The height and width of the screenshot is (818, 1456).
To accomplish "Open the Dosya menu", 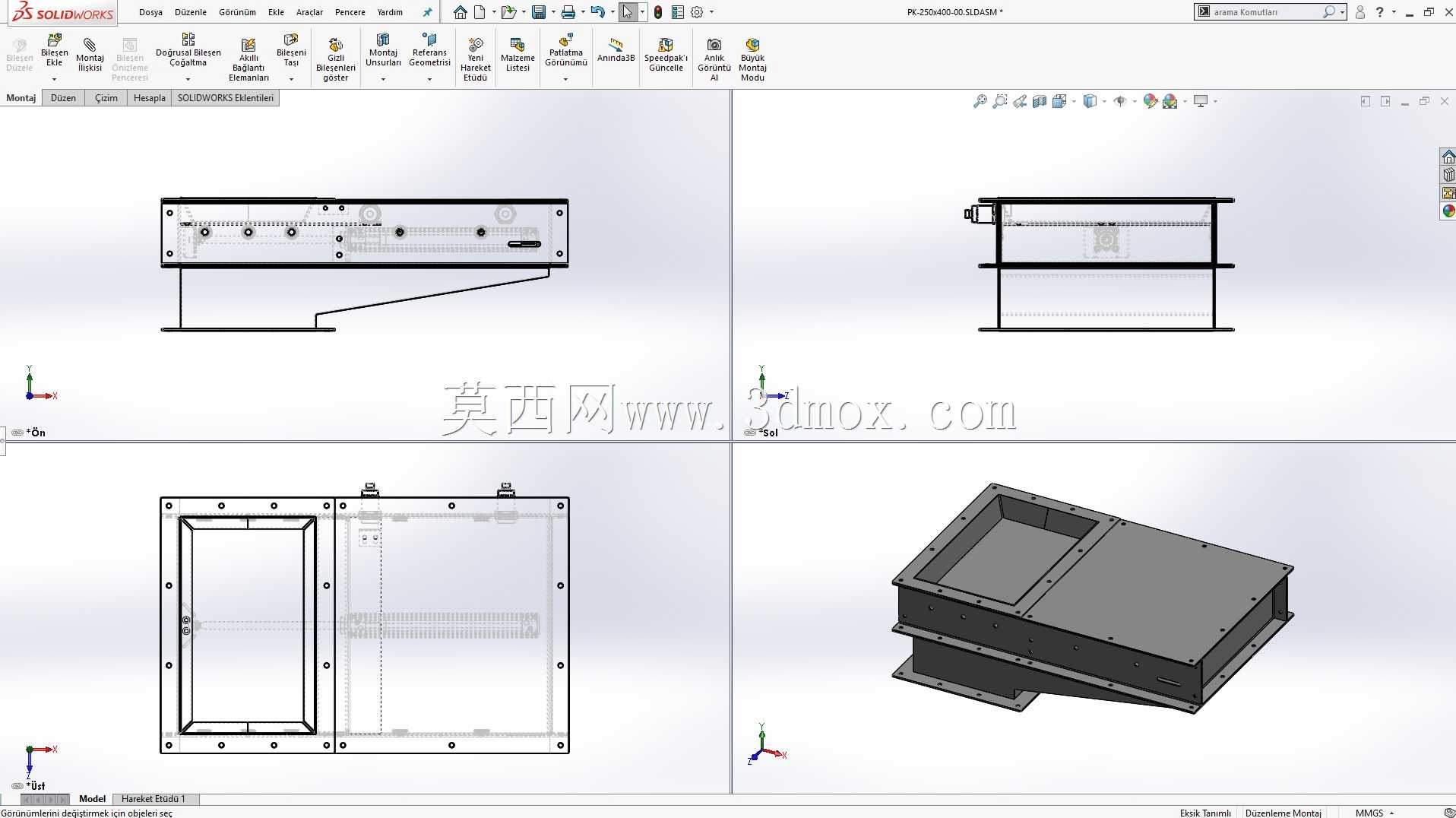I will coord(150,12).
